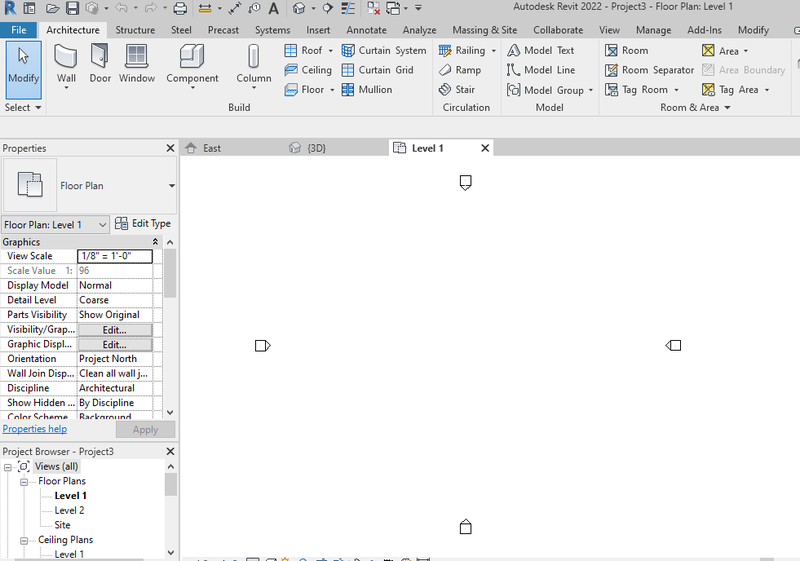Open the Floor Plan type selector dropdown
Viewport: 800px width, 561px height.
point(171,186)
